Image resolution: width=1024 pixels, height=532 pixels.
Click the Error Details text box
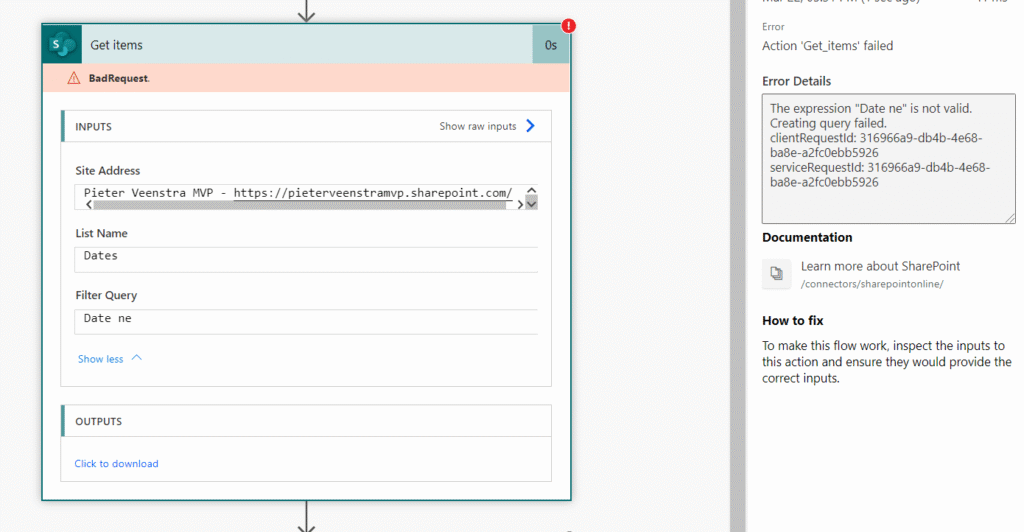pyautogui.click(x=888, y=159)
